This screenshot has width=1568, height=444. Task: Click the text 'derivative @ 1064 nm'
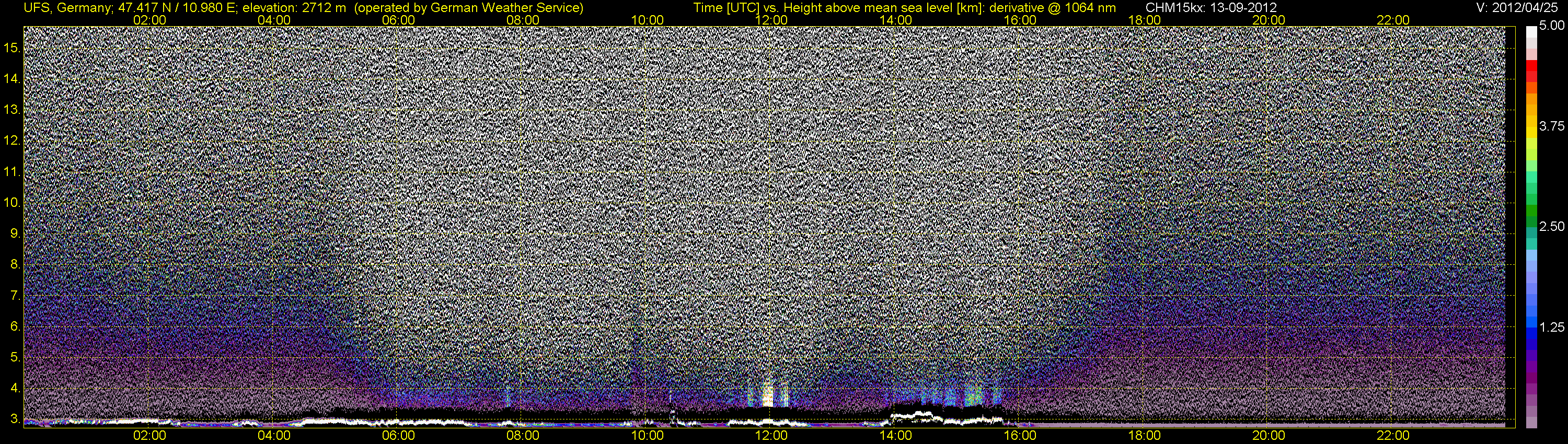[x=1053, y=7]
